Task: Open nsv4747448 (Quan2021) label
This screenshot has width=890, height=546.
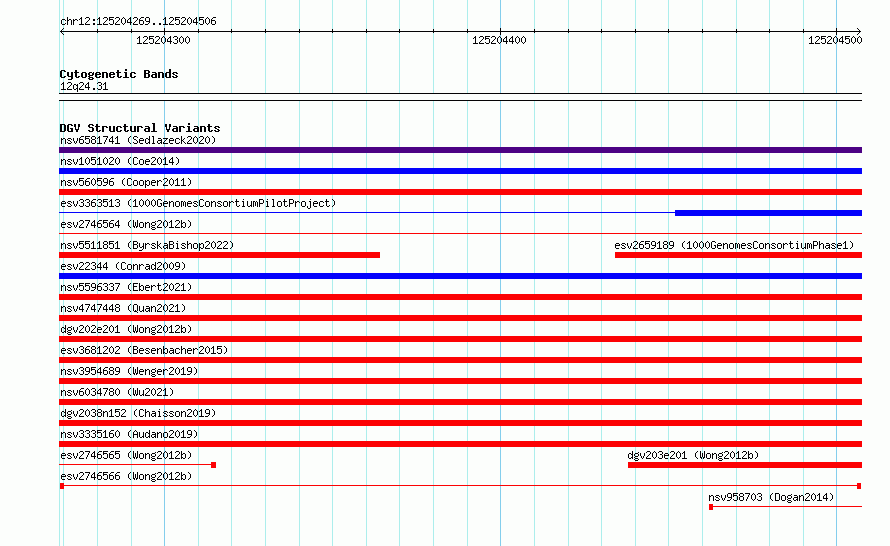Action: pos(123,308)
